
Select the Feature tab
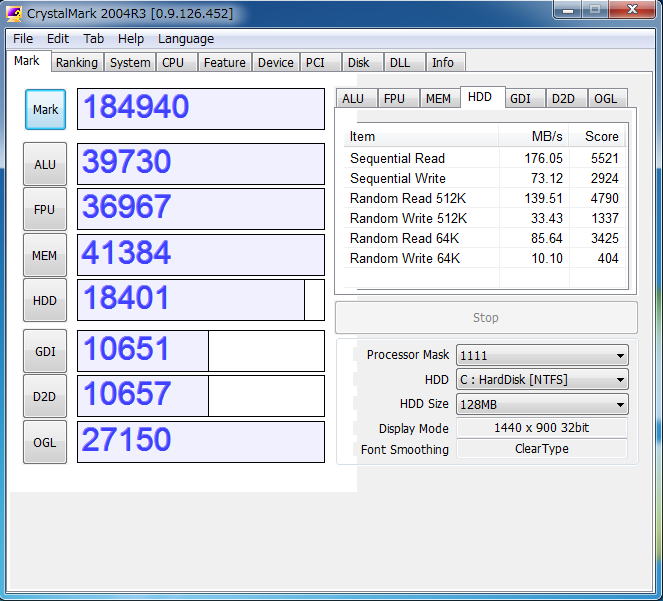[x=224, y=62]
